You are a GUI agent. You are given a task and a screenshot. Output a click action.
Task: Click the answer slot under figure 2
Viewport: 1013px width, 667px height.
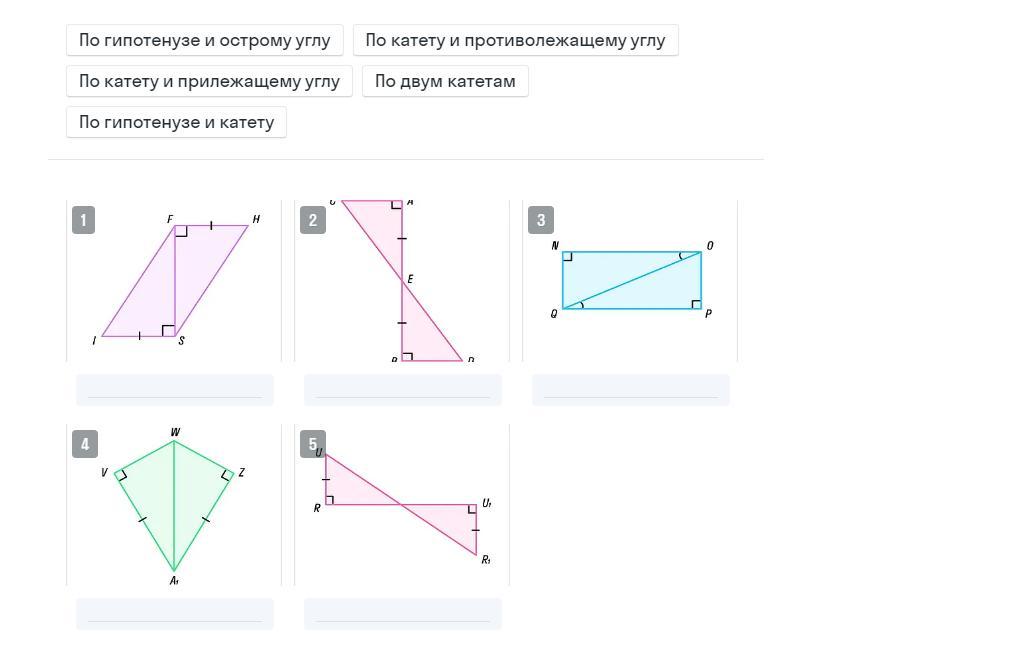click(403, 389)
